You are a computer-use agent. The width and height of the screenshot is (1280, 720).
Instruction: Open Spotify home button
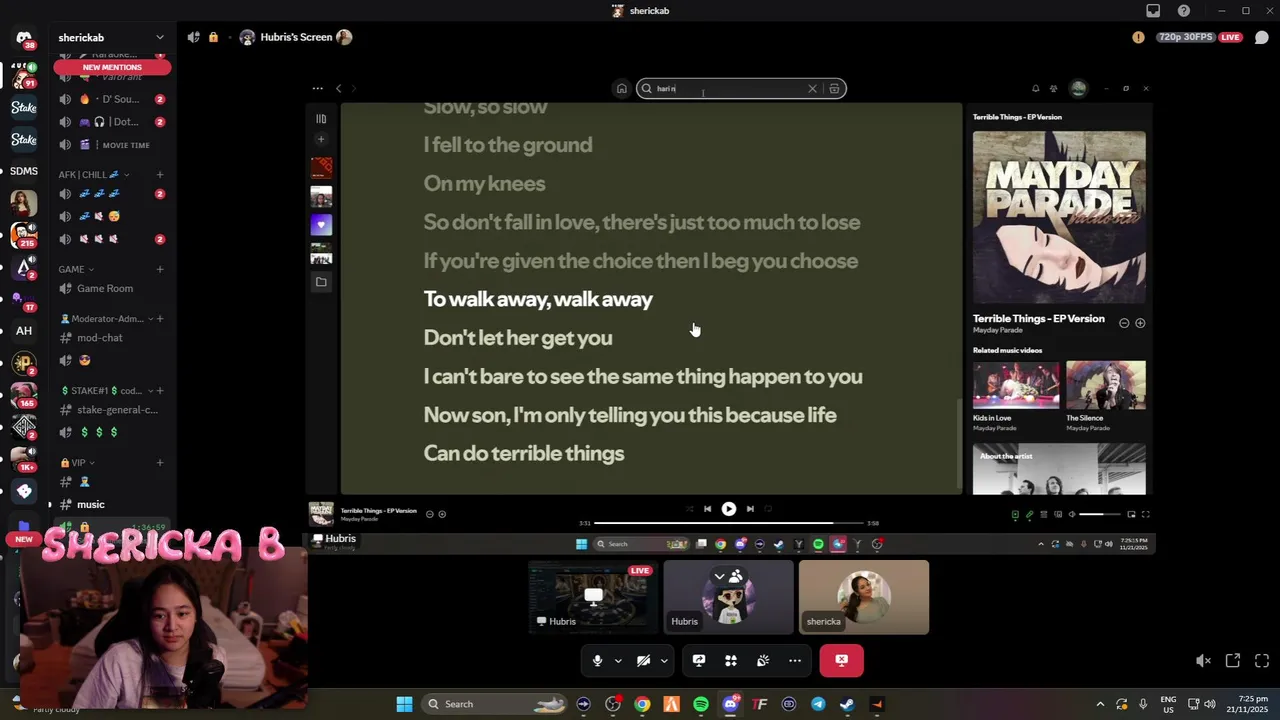click(621, 88)
